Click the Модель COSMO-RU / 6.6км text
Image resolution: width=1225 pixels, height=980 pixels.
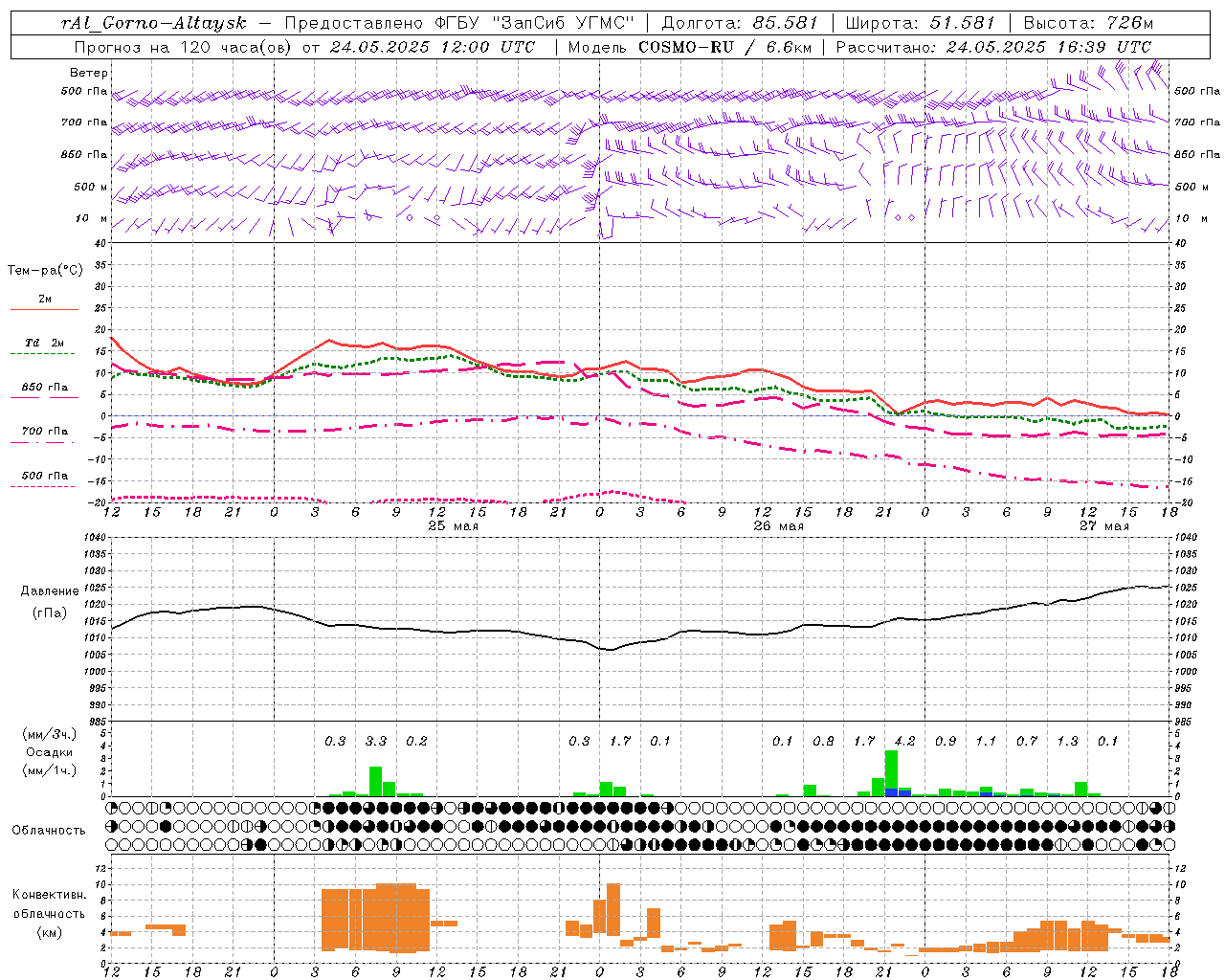pos(690,47)
